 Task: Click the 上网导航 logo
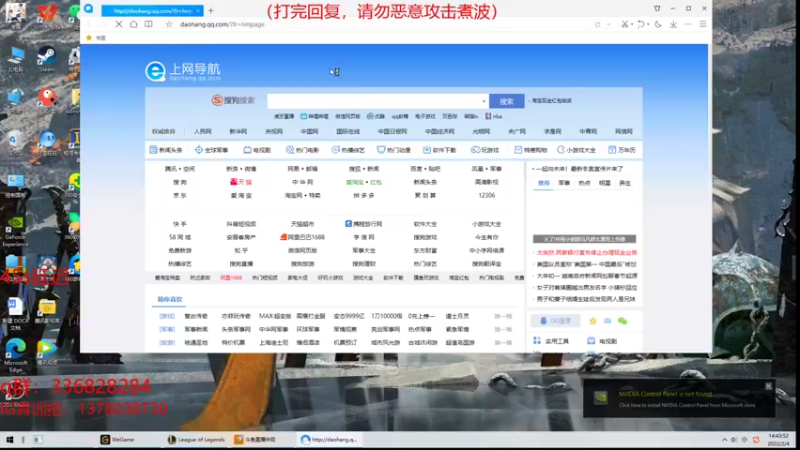point(183,71)
